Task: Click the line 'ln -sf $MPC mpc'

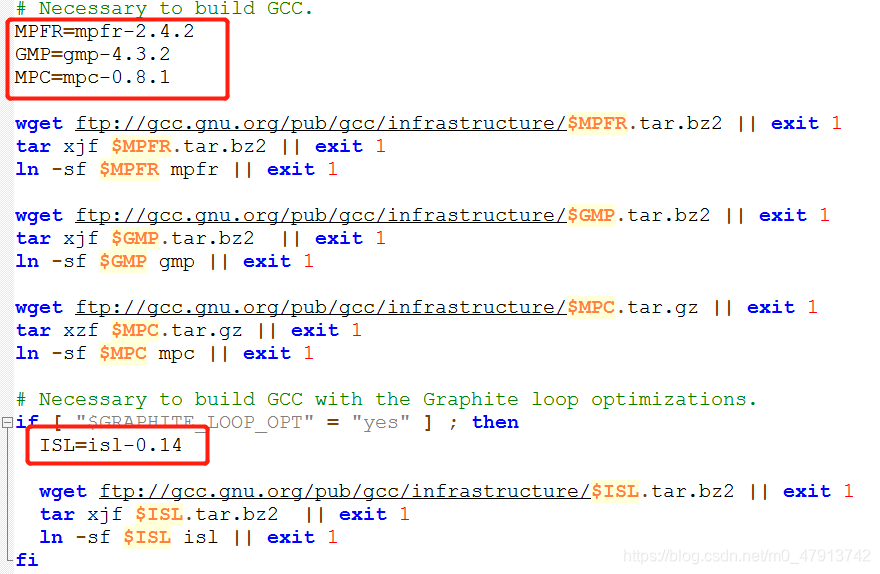Action: point(164,353)
